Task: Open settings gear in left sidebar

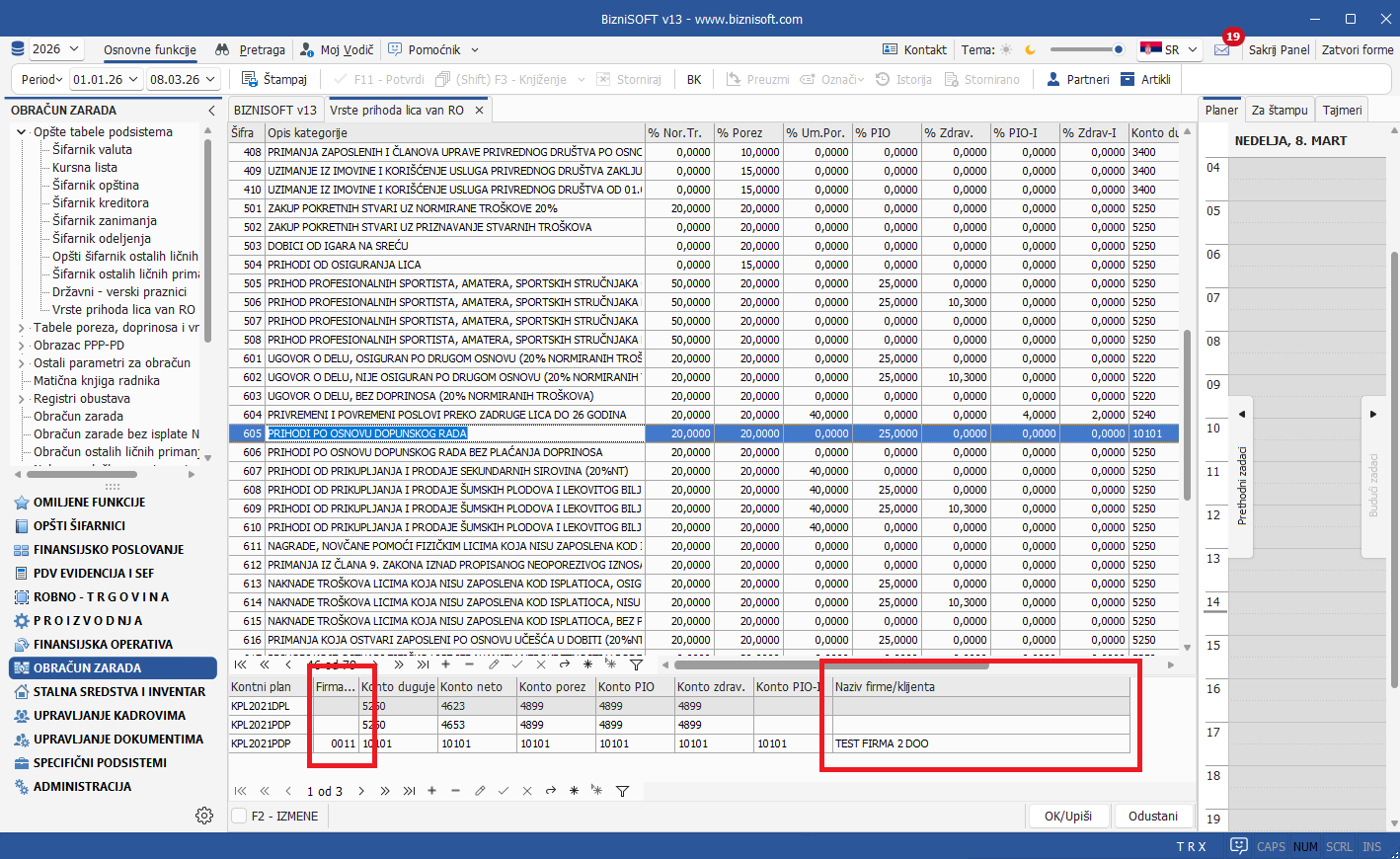Action: pyautogui.click(x=204, y=816)
